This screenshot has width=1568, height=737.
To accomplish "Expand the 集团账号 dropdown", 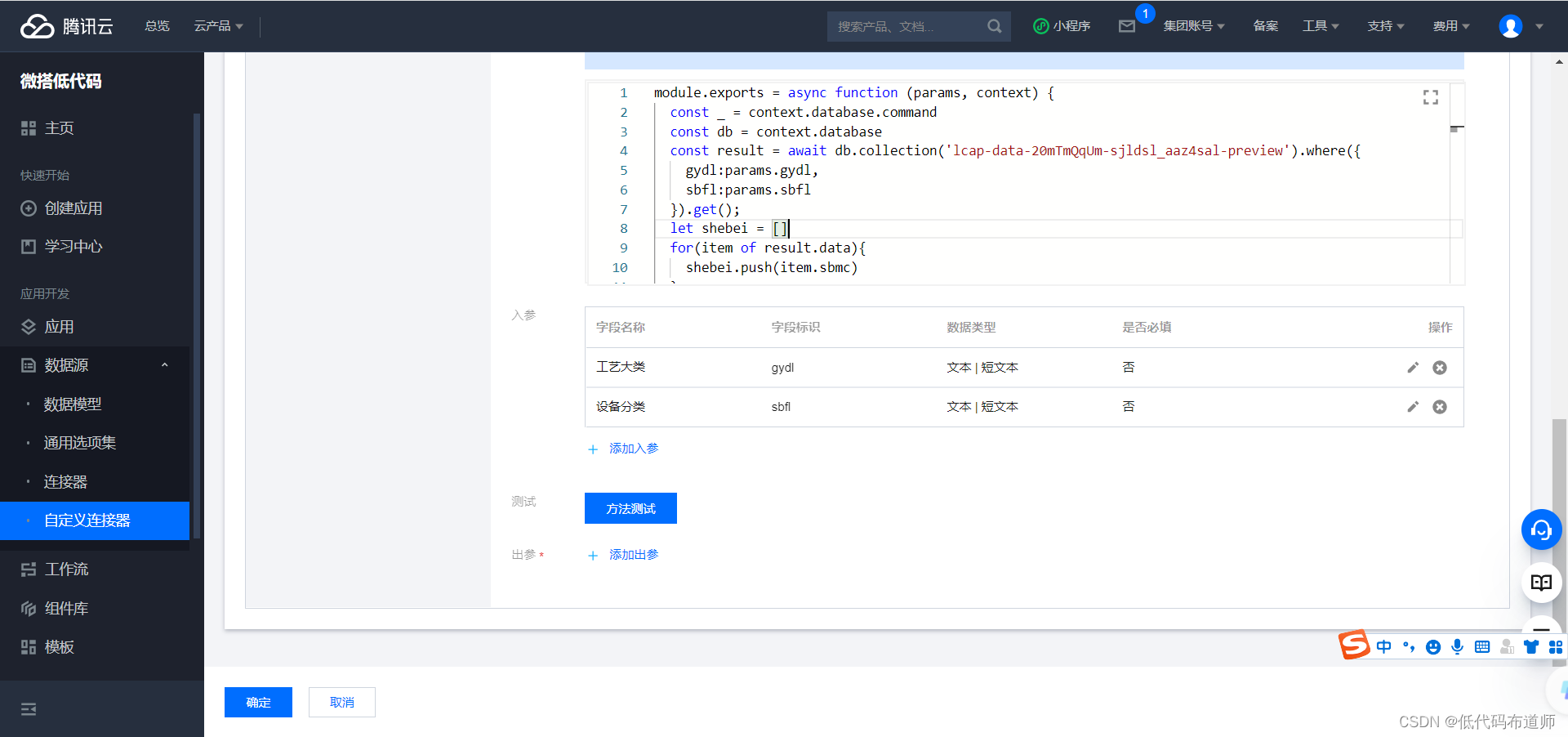I will (x=1194, y=26).
